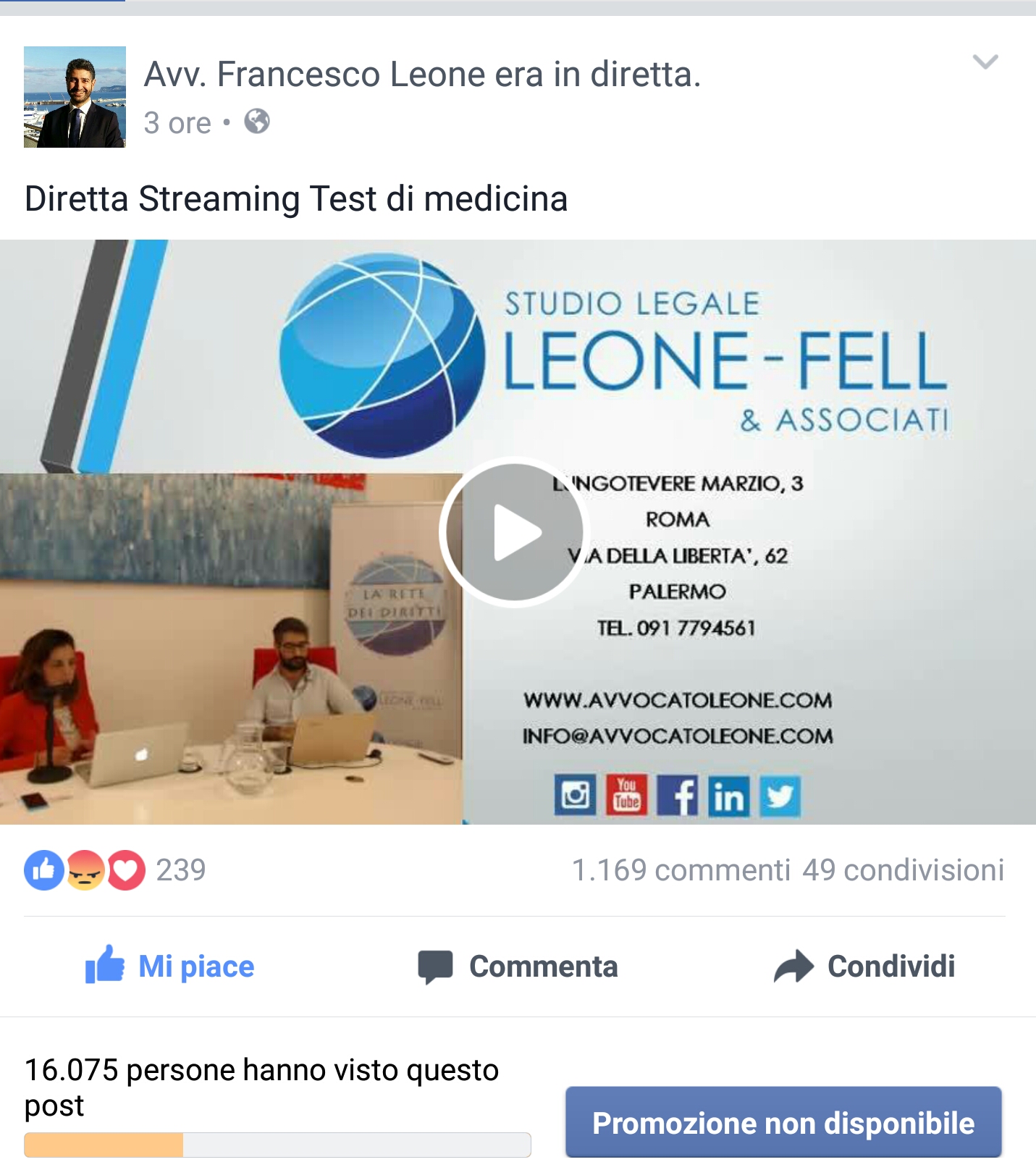The width and height of the screenshot is (1036, 1170).
Task: Click the Twitter icon in the video
Action: click(780, 796)
